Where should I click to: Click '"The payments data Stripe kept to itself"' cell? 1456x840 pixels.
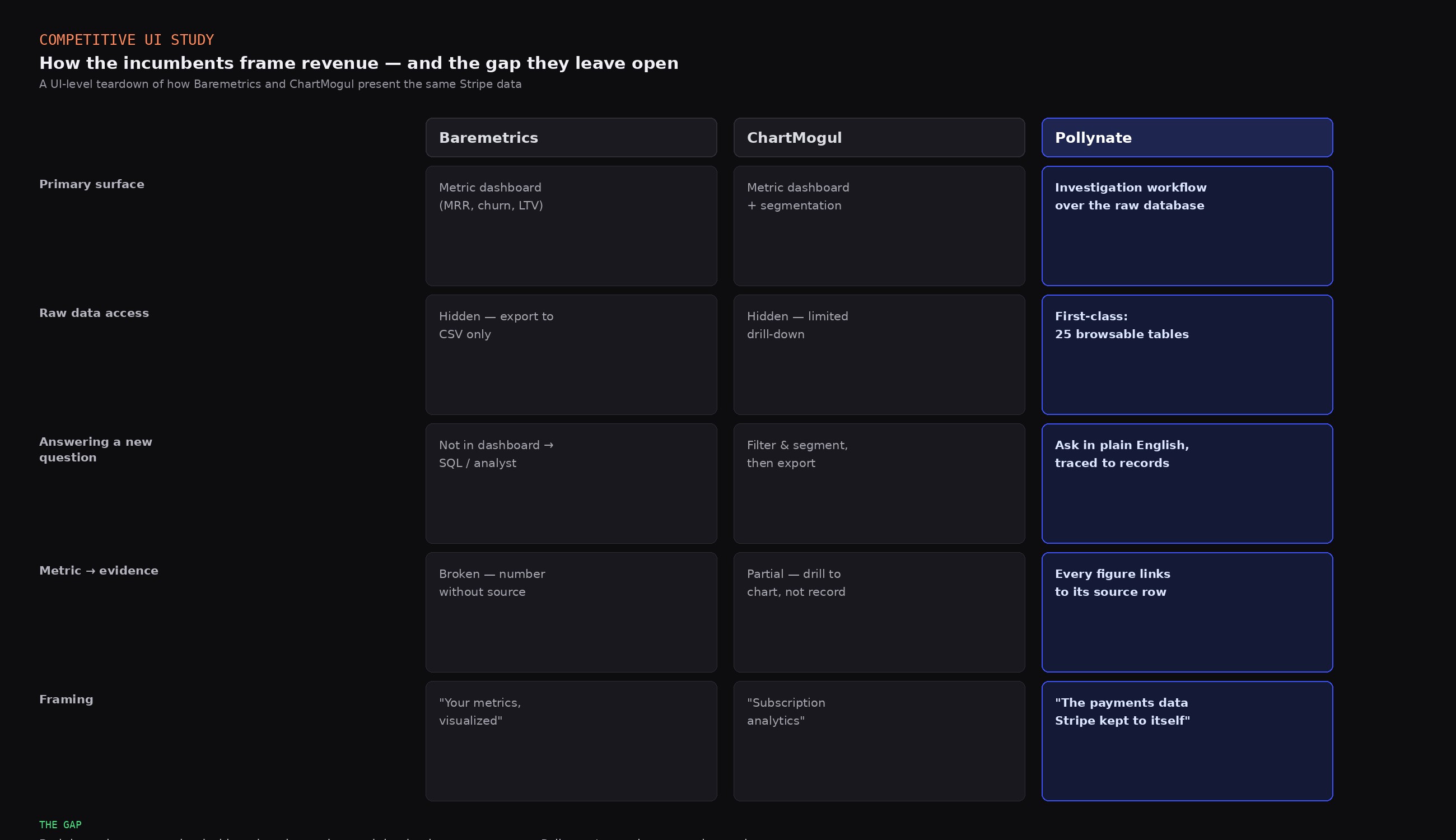point(1187,741)
